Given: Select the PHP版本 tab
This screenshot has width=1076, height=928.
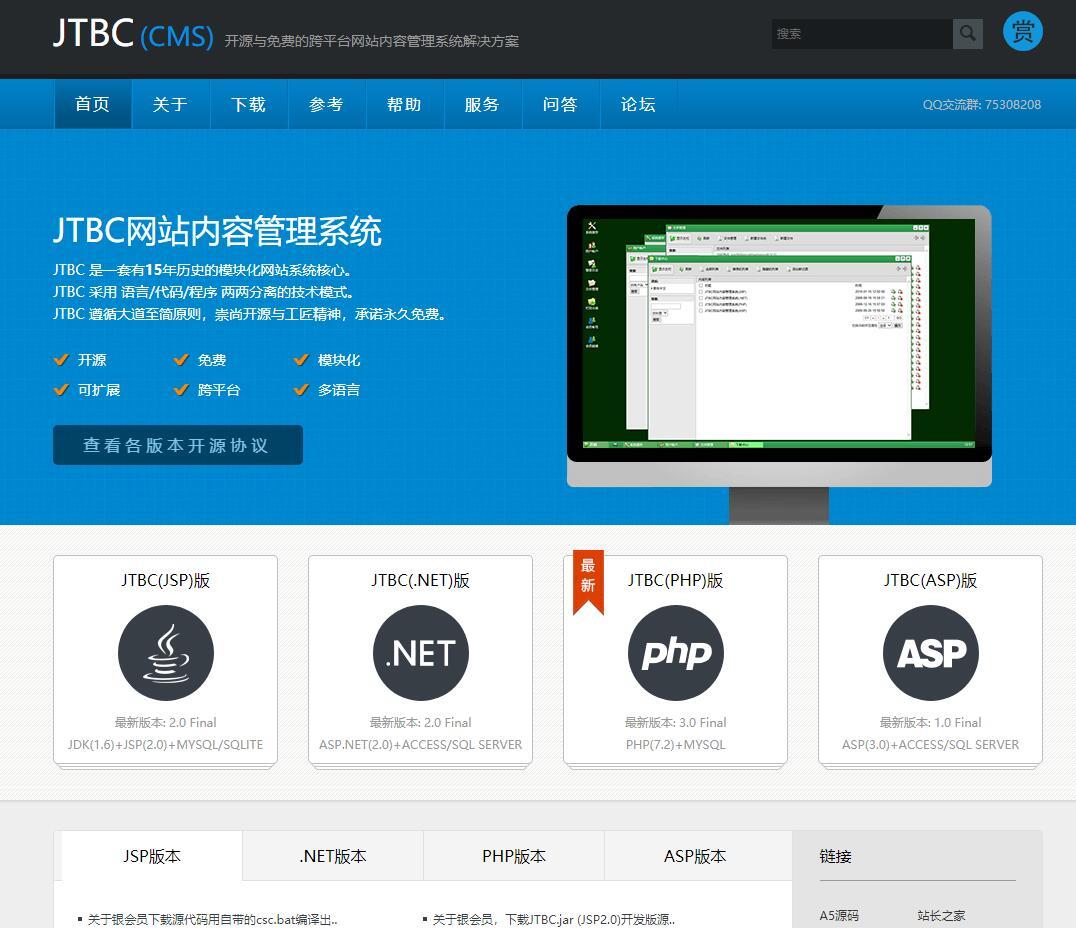Looking at the screenshot, I should point(514,856).
